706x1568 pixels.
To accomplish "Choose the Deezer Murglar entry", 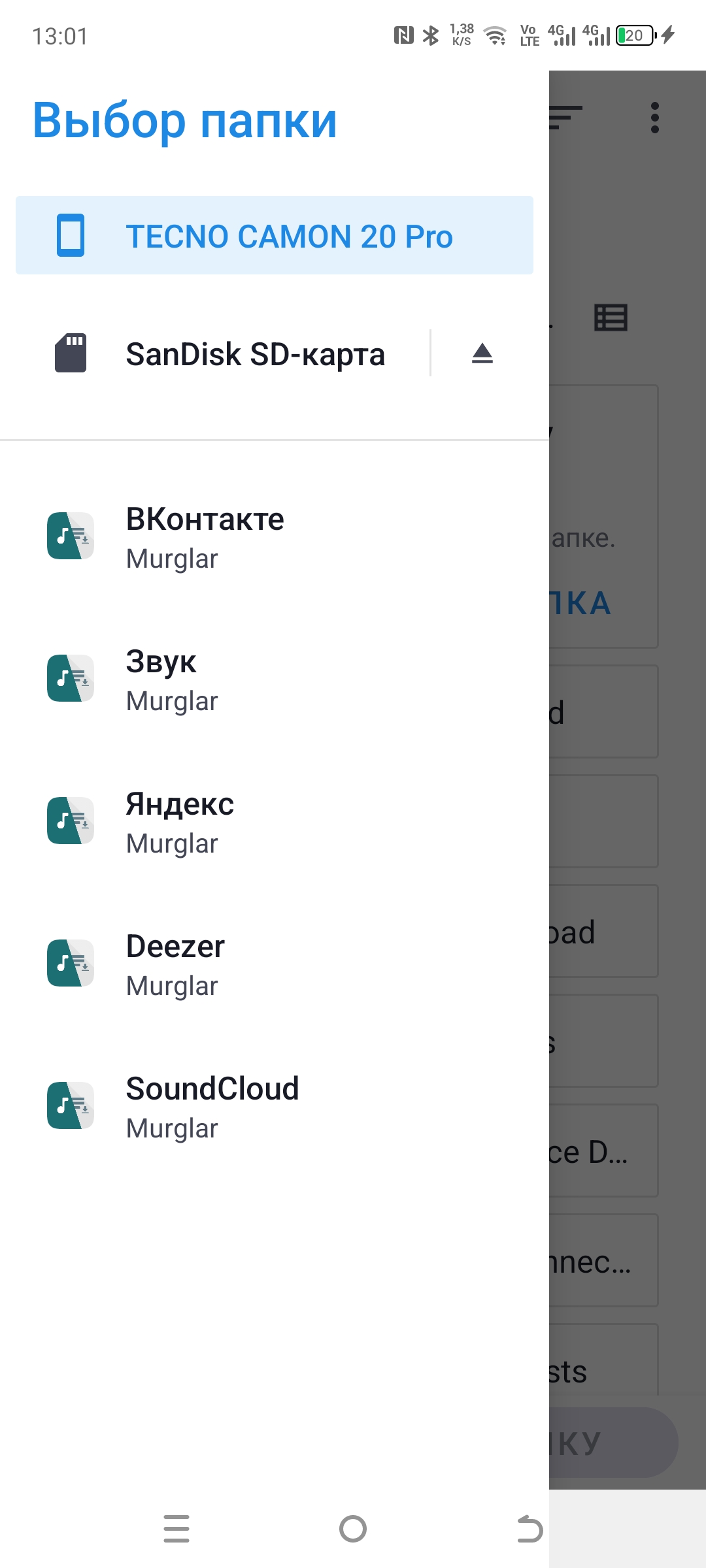I will pos(275,965).
